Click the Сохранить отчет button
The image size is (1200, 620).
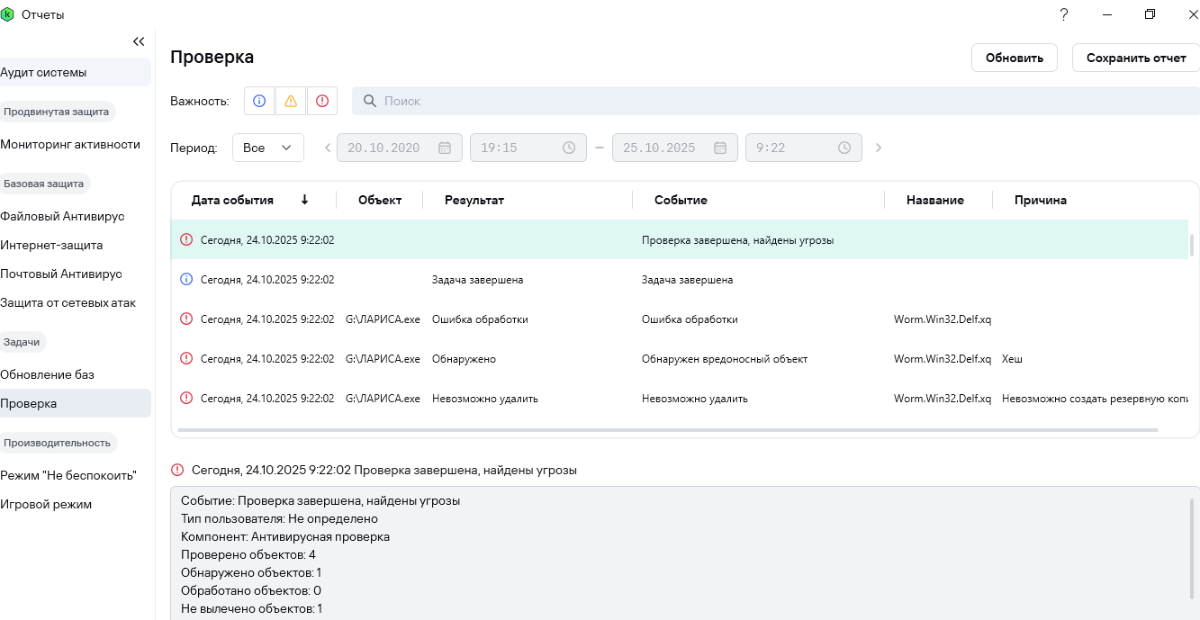pos(1135,58)
